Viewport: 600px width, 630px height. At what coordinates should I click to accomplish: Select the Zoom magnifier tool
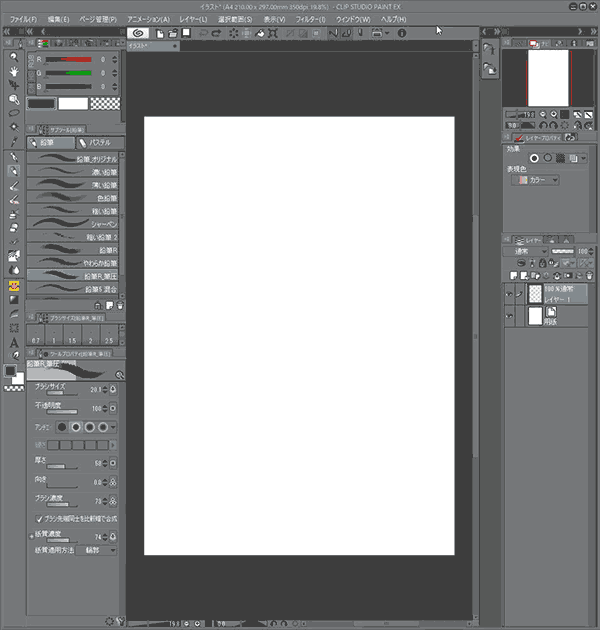point(14,57)
